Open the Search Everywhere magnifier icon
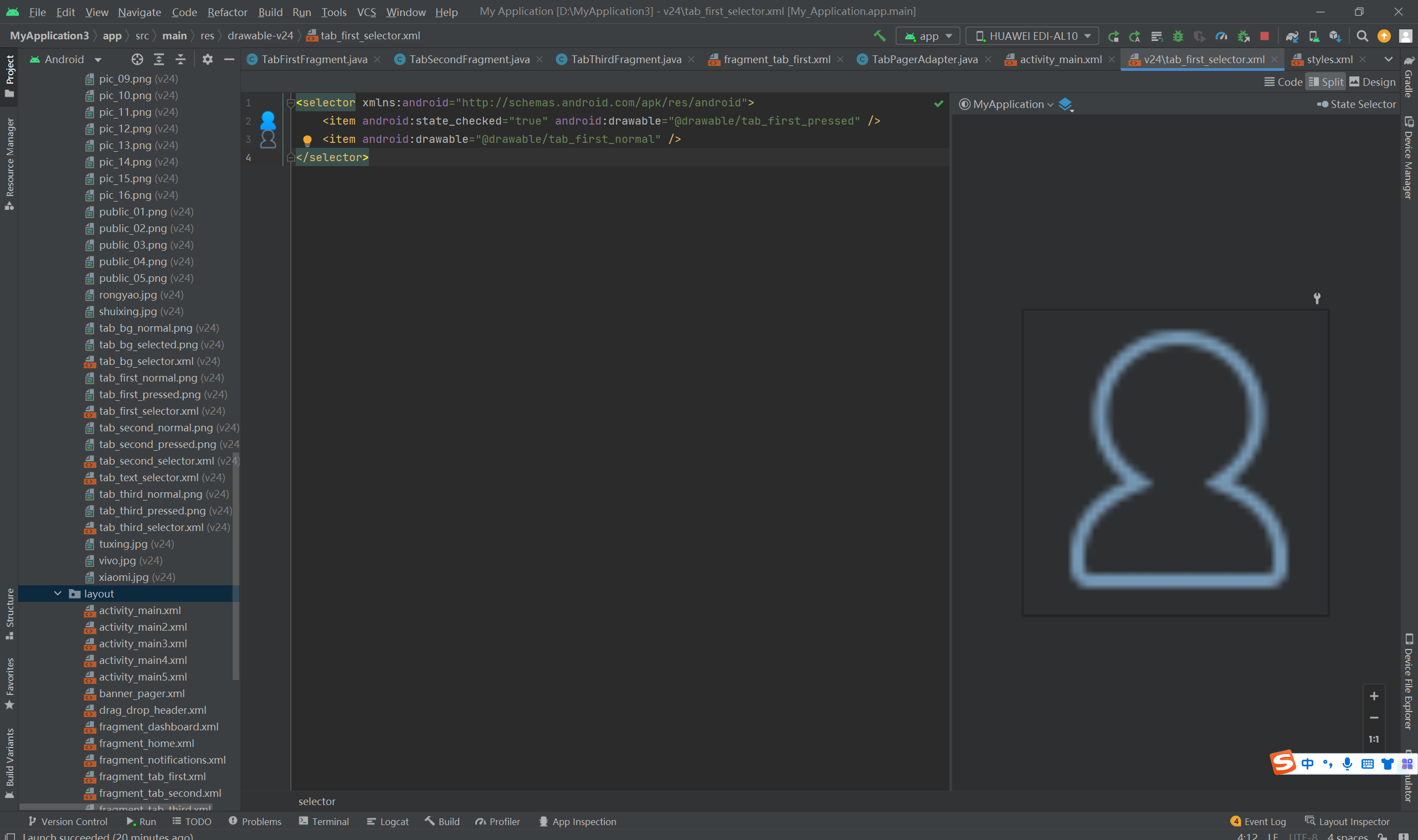Screen dimensions: 1418x840 click(1362, 35)
